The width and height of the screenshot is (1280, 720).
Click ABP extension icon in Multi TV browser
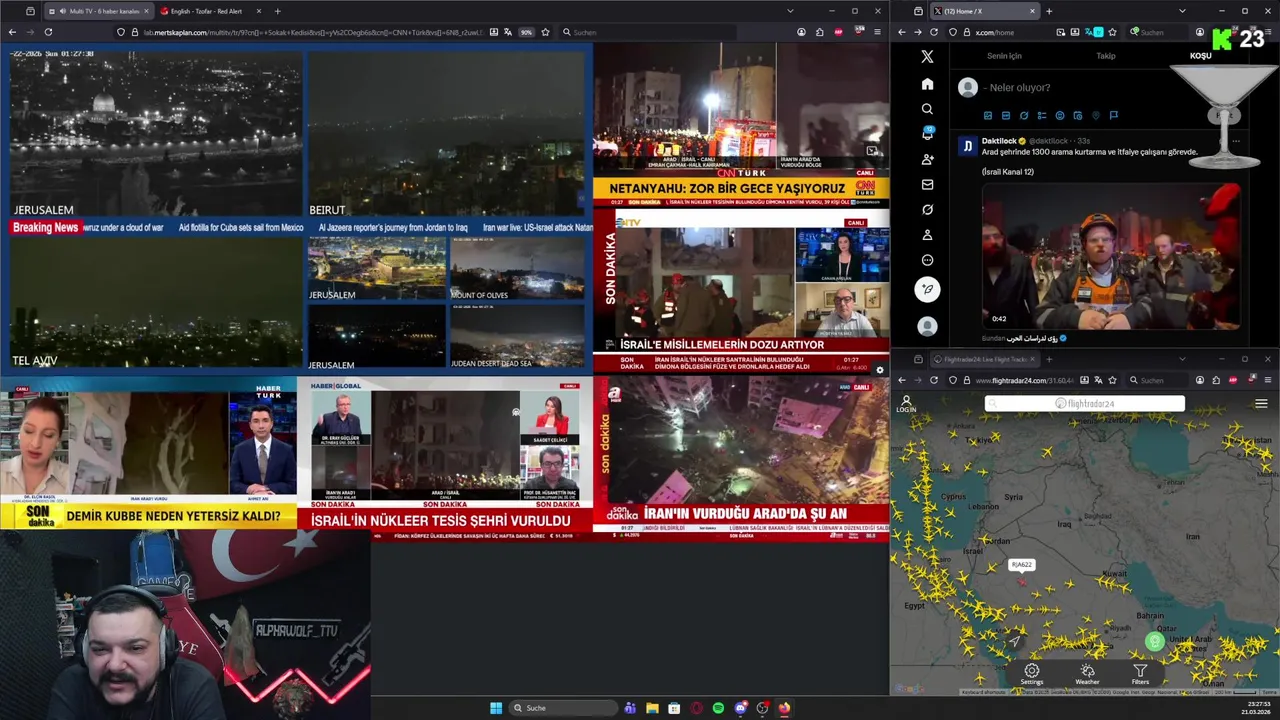[838, 32]
